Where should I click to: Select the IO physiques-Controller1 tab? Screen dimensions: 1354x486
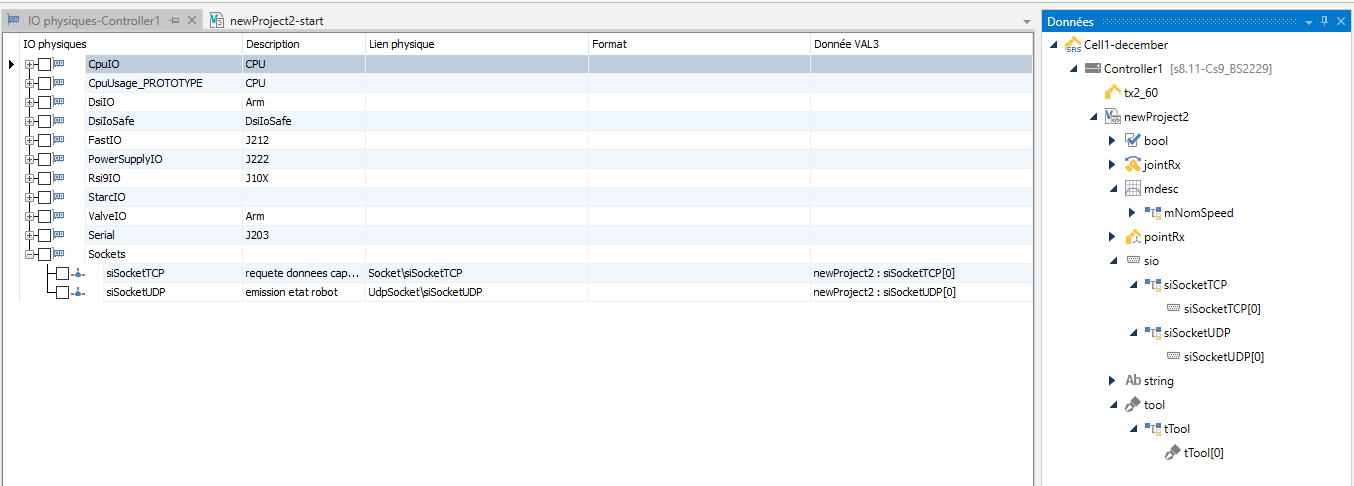pyautogui.click(x=92, y=20)
